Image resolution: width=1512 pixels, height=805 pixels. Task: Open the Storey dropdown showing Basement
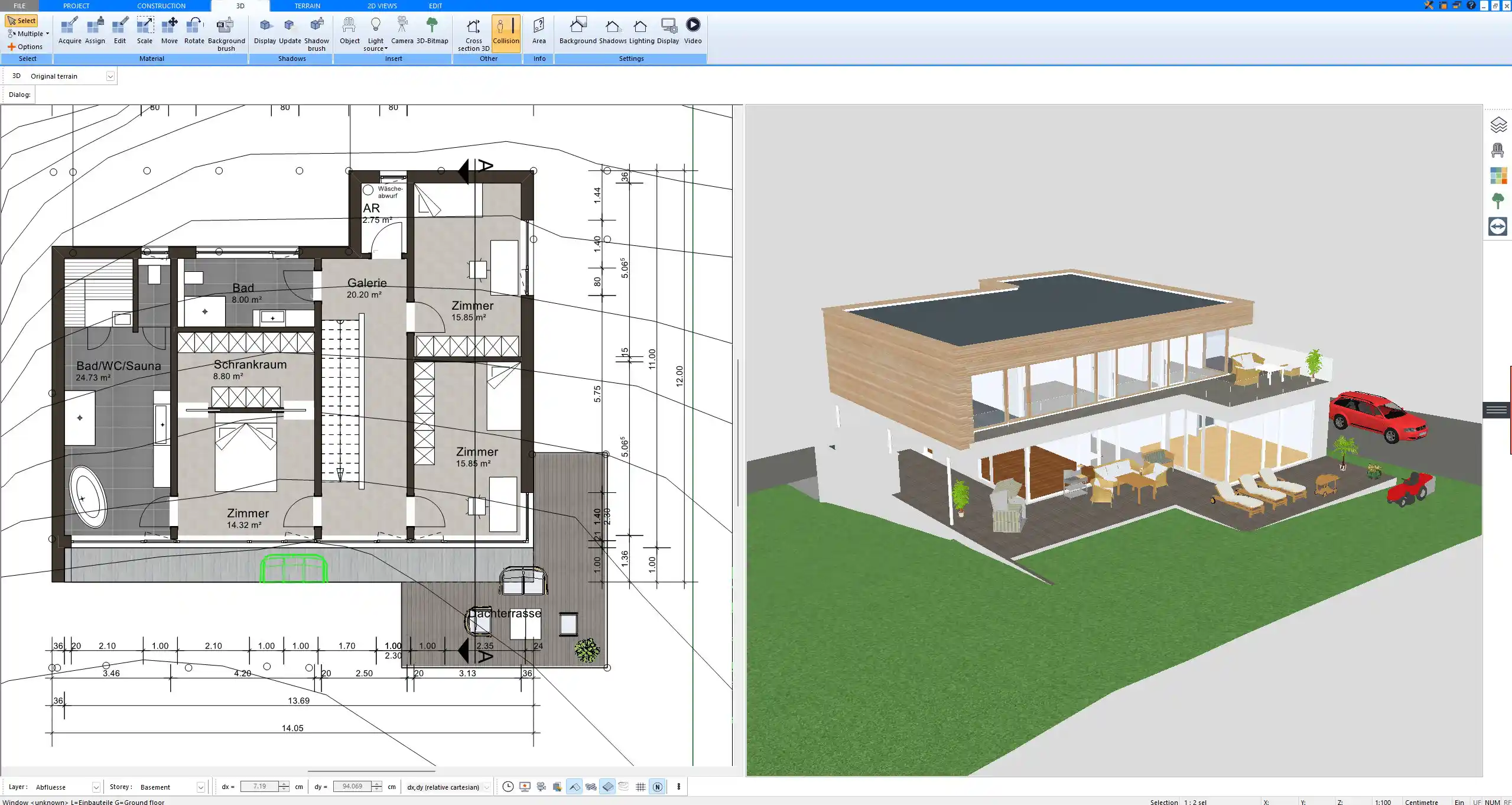tap(201, 787)
